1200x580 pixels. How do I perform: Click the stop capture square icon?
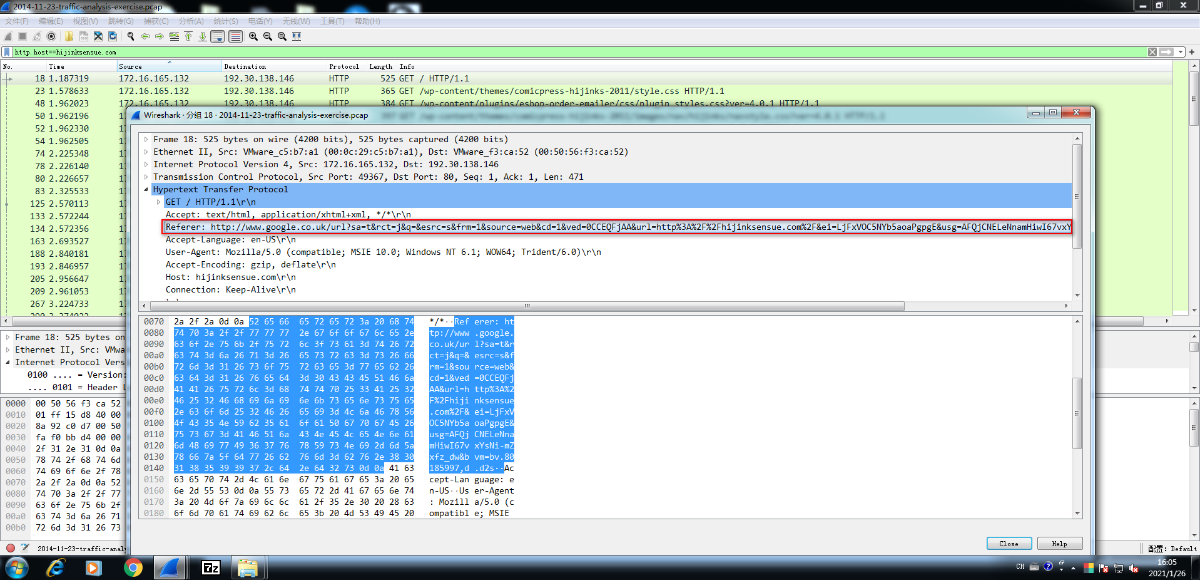[22, 36]
